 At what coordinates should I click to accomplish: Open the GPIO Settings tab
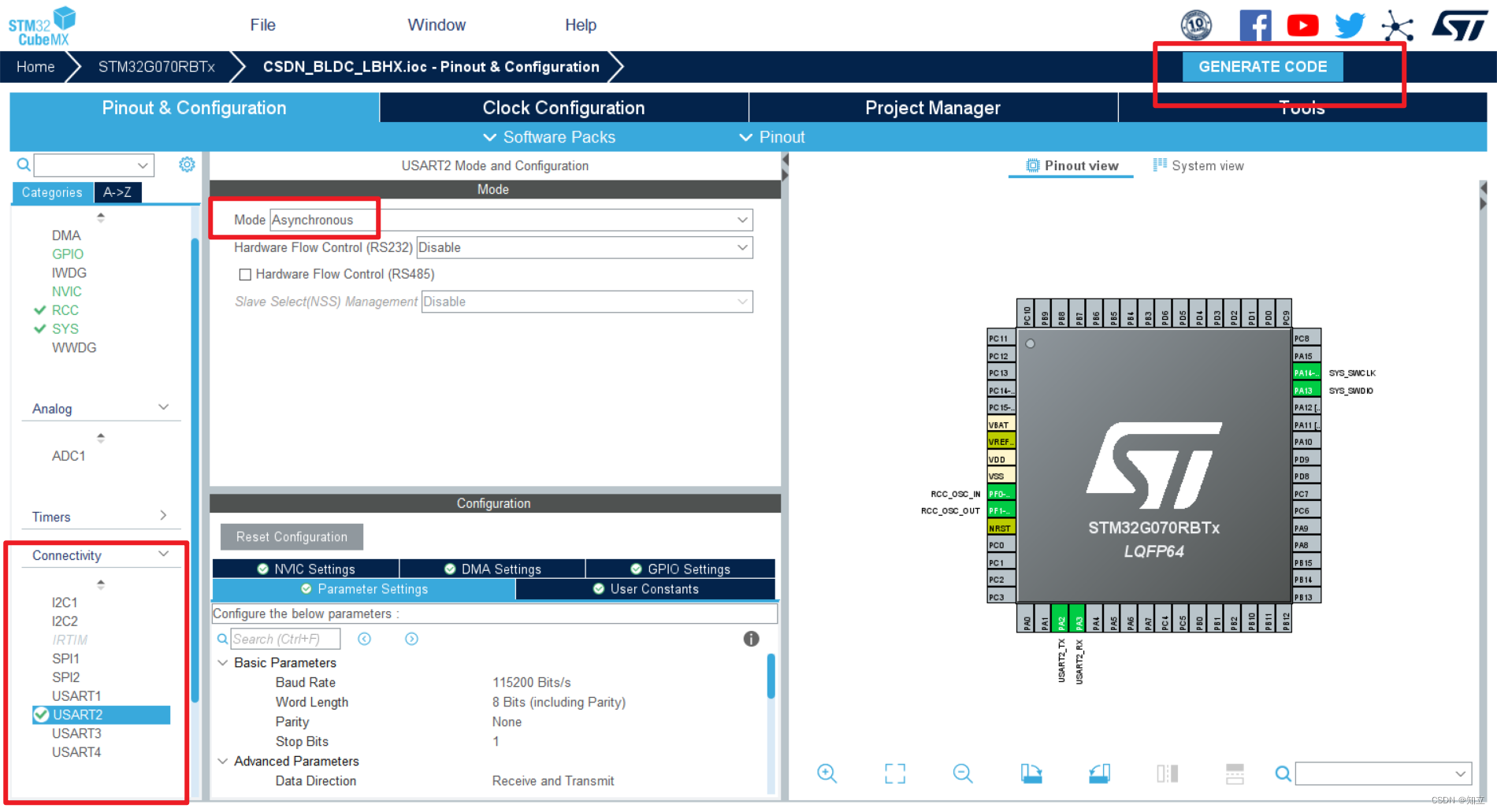pyautogui.click(x=681, y=569)
